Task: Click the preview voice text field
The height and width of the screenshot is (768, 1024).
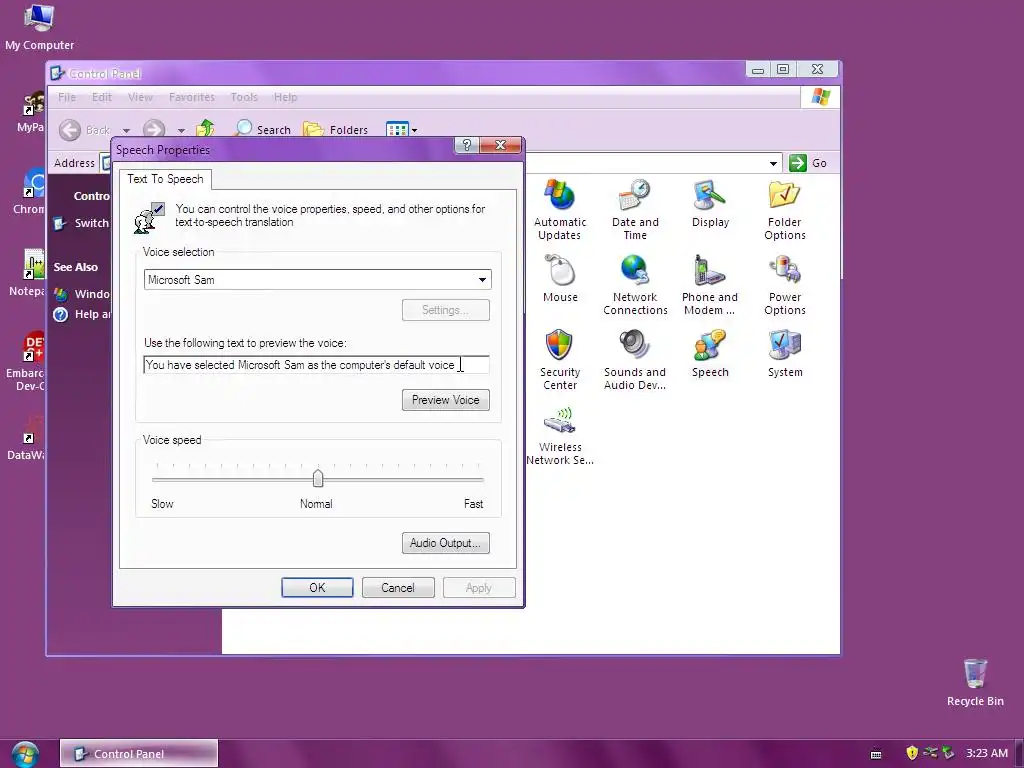Action: (x=316, y=364)
